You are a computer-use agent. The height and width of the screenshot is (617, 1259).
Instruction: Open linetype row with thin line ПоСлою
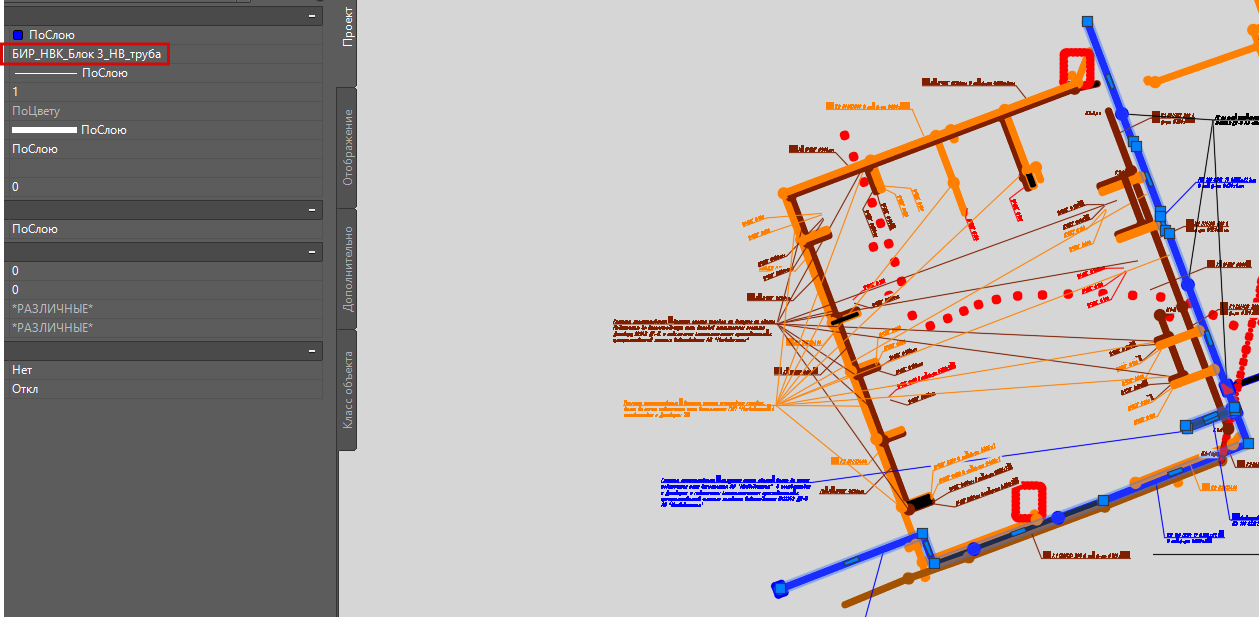tap(163, 73)
